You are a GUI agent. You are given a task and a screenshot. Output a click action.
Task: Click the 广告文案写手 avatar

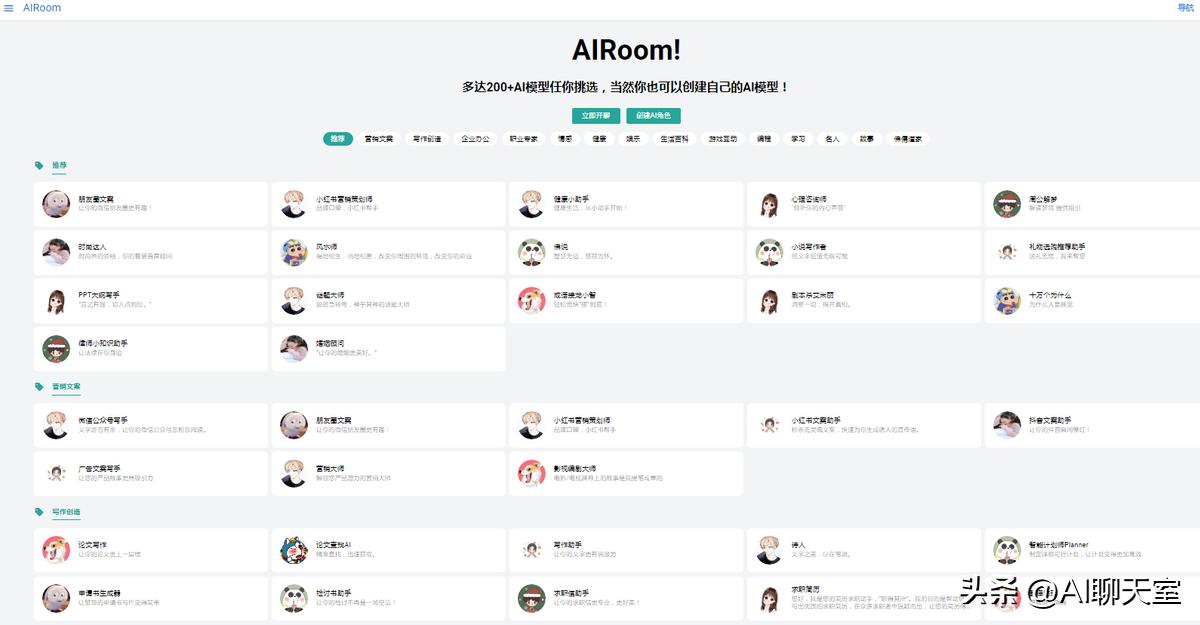coord(56,473)
